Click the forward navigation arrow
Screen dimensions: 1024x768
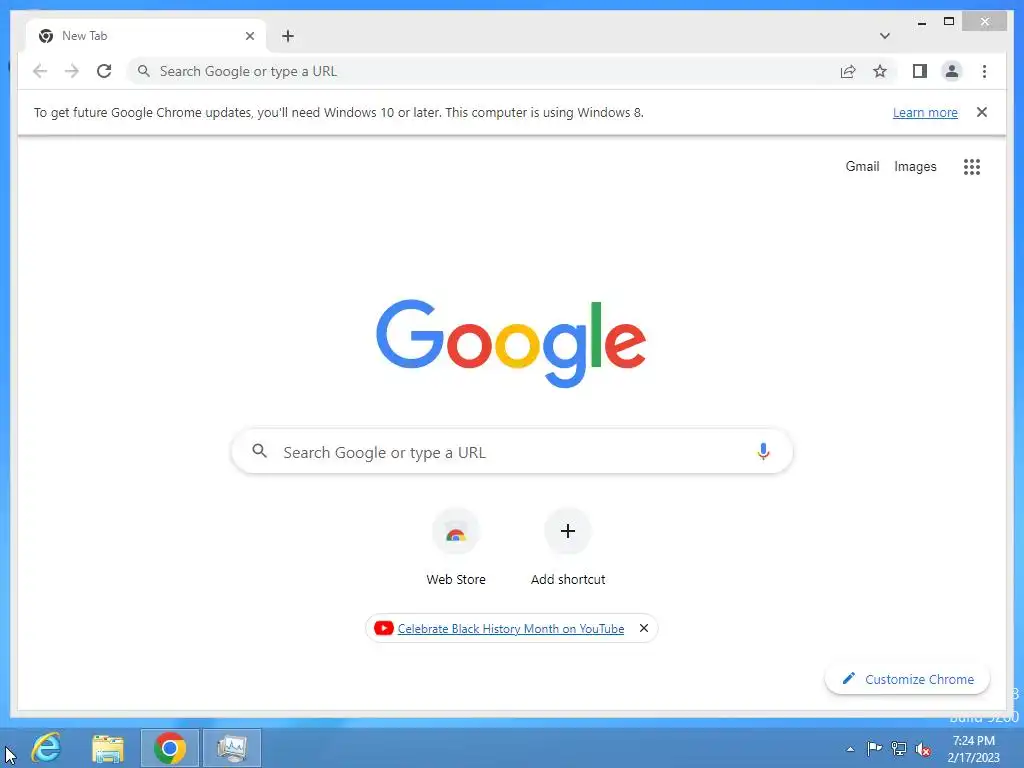click(72, 71)
